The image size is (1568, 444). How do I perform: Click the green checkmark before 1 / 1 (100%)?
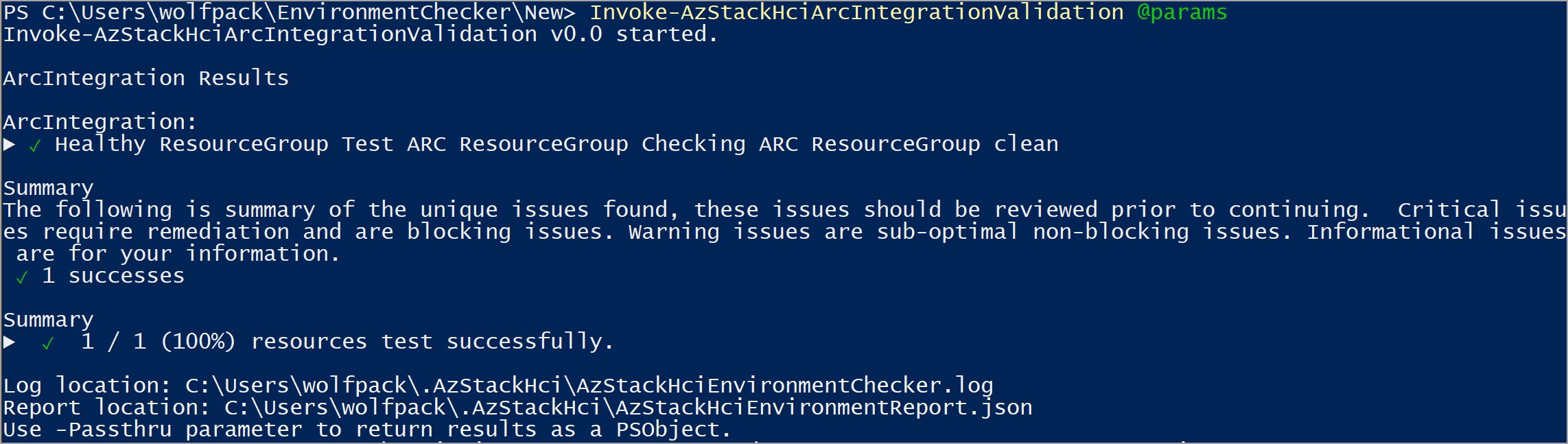[48, 343]
